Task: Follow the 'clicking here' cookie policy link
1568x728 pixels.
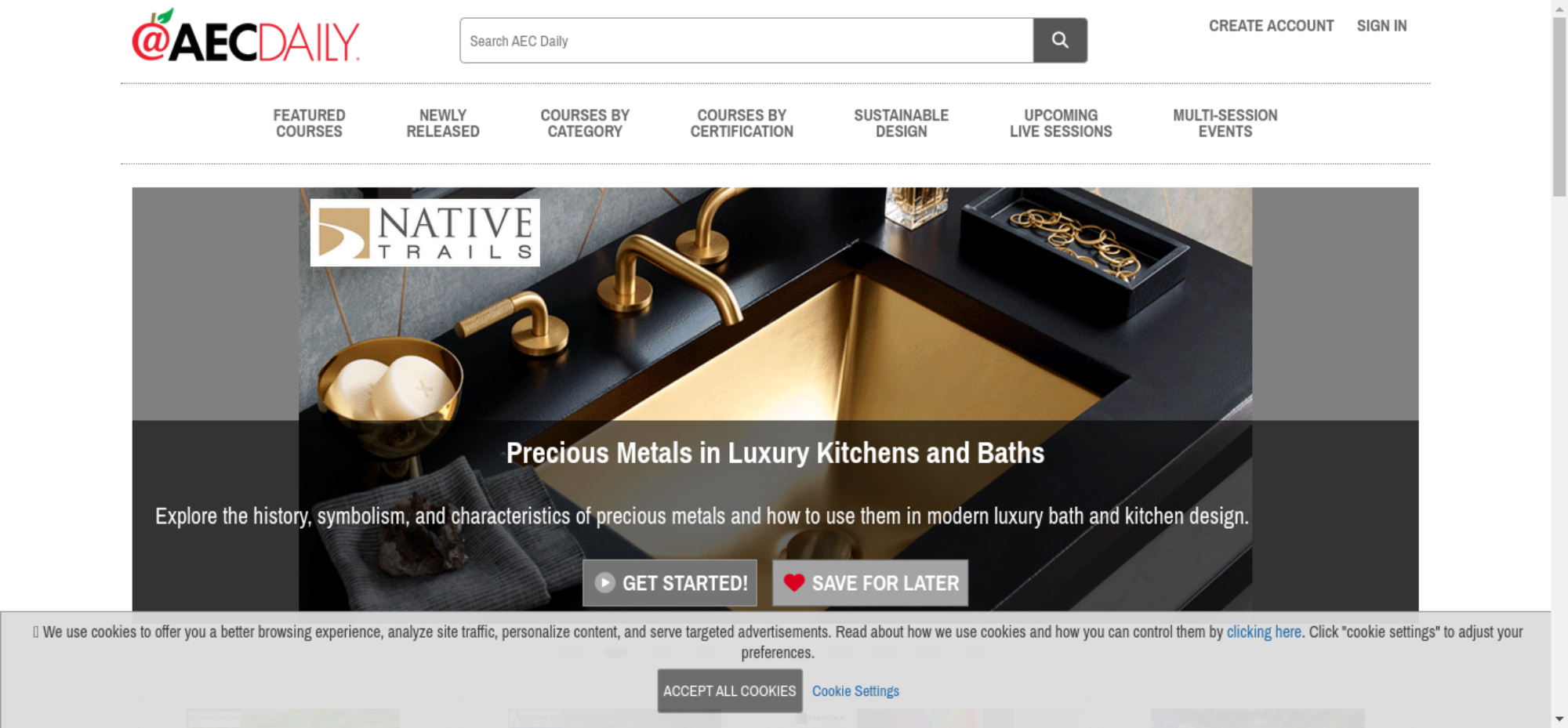Action: pos(1264,632)
